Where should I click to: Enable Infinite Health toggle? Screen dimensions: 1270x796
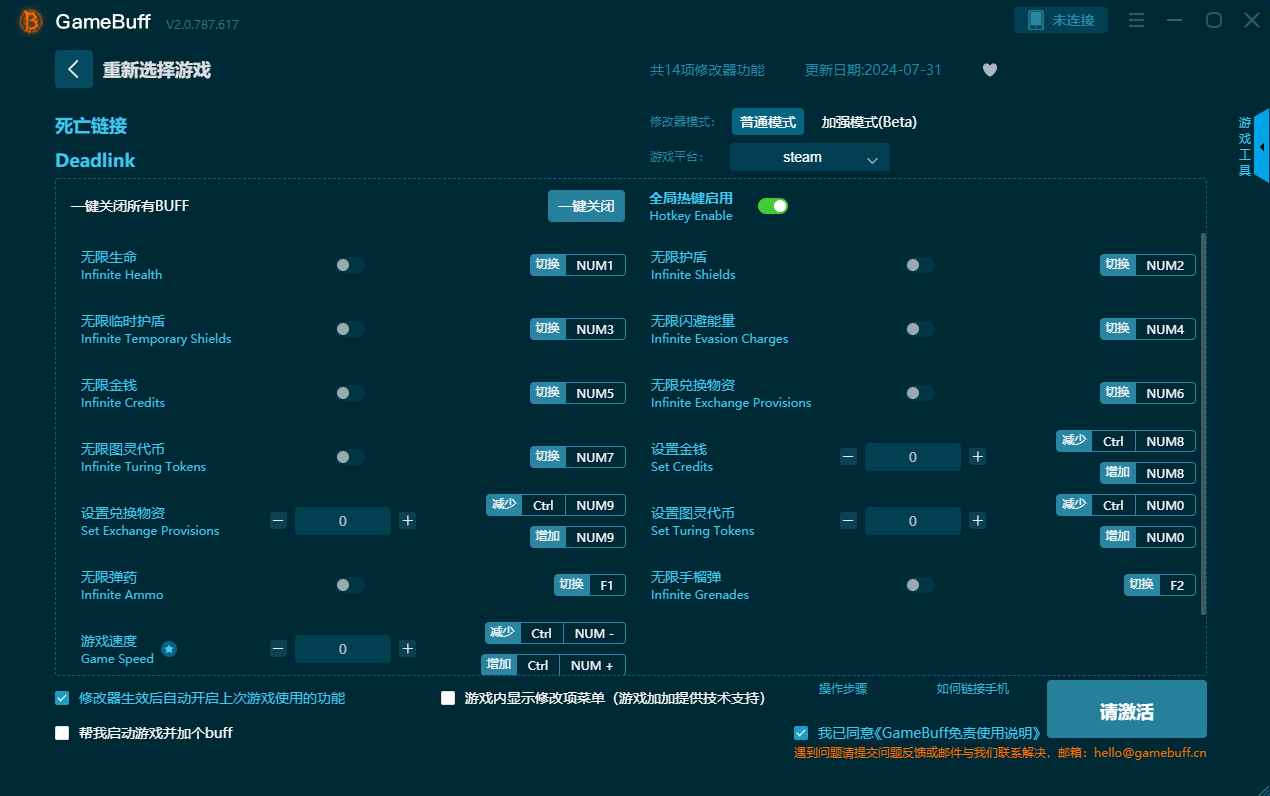coord(350,265)
